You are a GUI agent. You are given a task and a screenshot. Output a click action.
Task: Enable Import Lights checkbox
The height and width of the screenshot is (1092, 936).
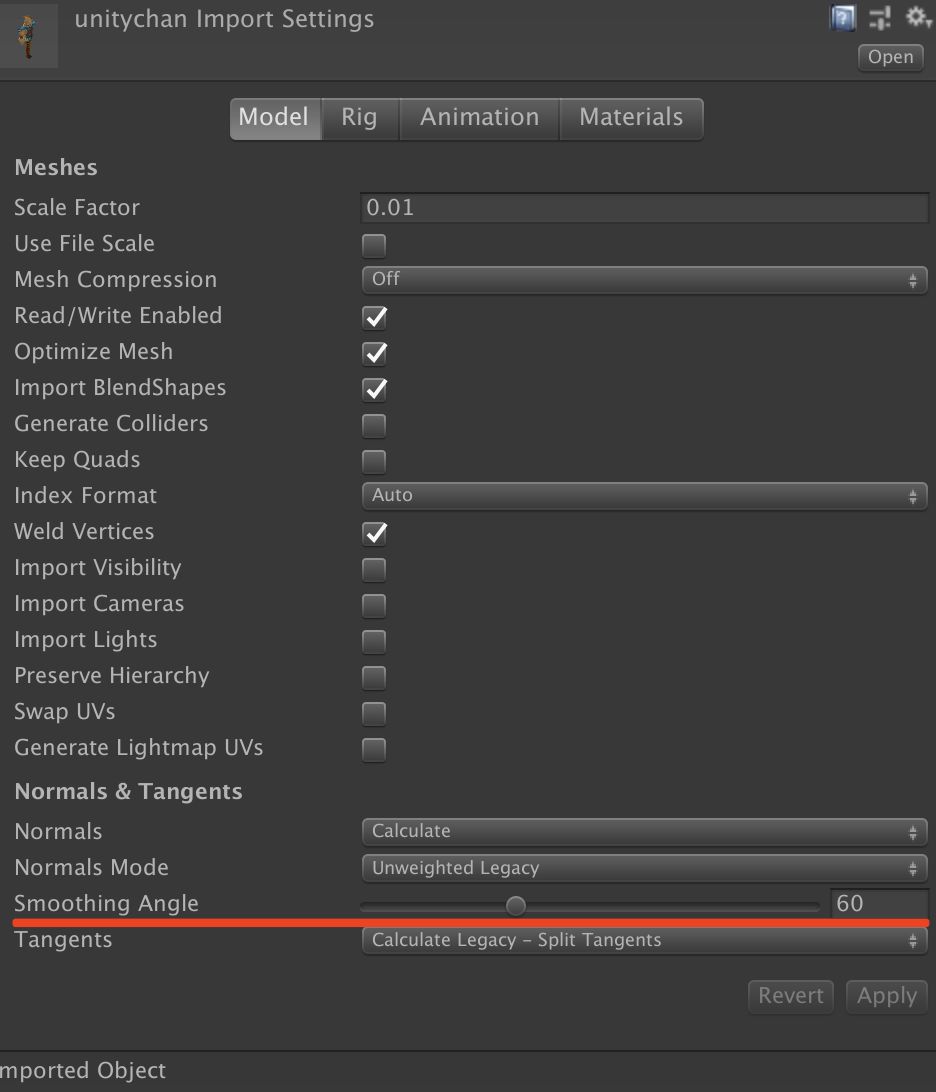(x=374, y=641)
